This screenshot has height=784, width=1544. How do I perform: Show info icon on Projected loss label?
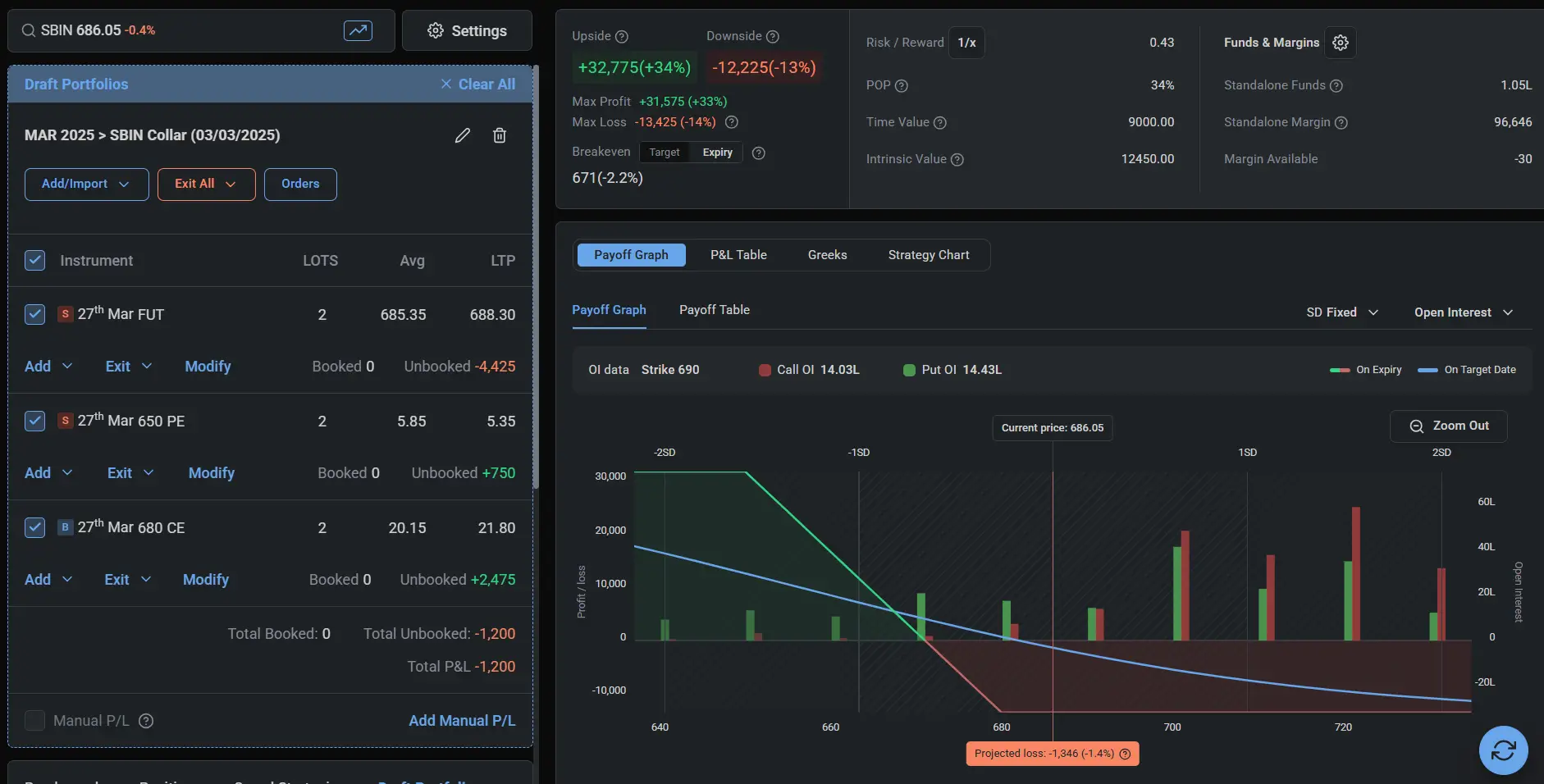(1126, 754)
